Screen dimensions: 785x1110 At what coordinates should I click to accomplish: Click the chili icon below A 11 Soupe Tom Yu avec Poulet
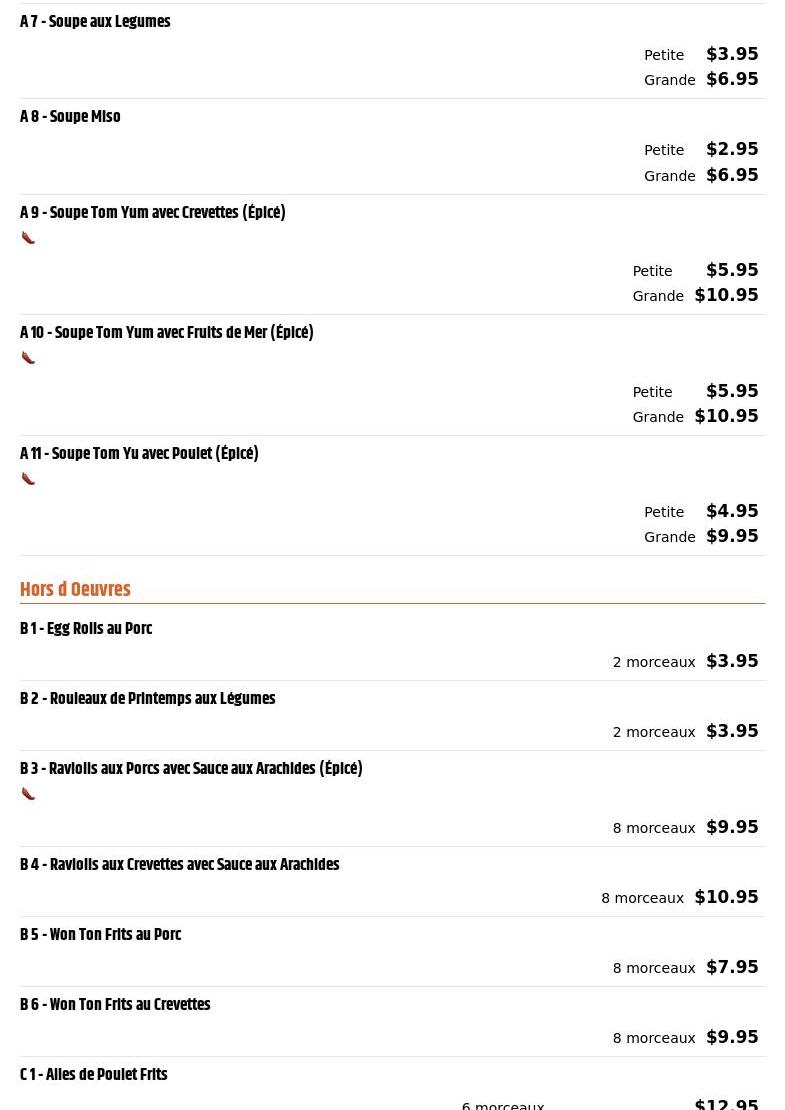[x=28, y=479]
